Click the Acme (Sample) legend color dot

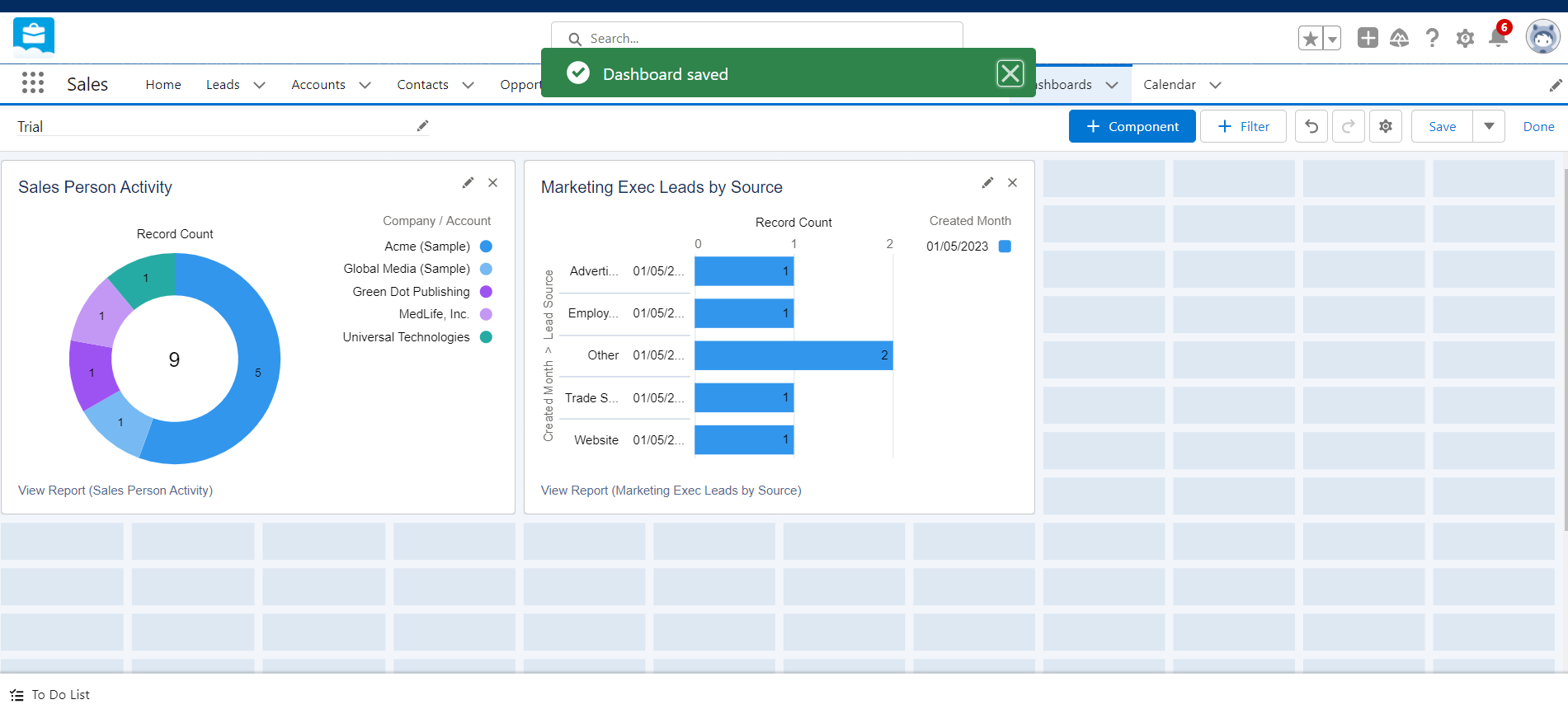click(x=486, y=247)
